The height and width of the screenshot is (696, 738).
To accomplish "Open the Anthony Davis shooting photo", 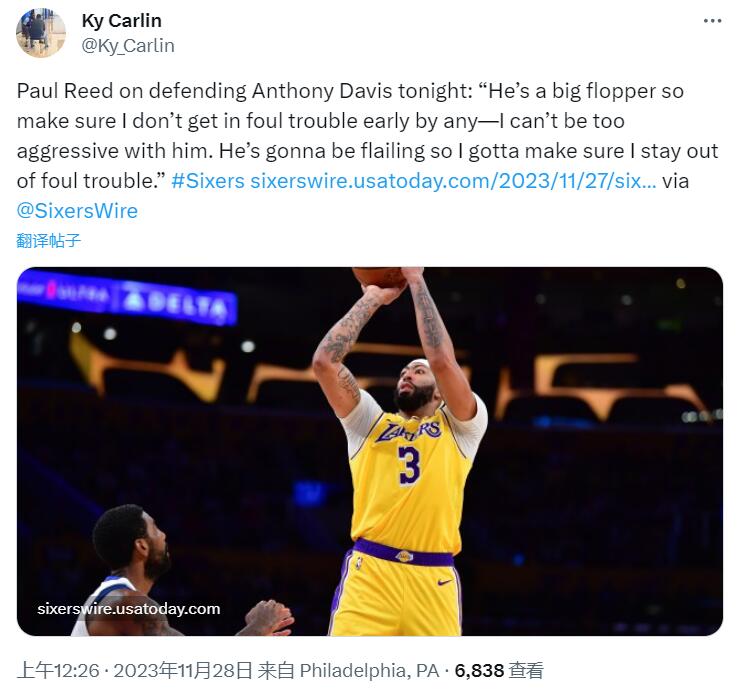I will point(560,450).
